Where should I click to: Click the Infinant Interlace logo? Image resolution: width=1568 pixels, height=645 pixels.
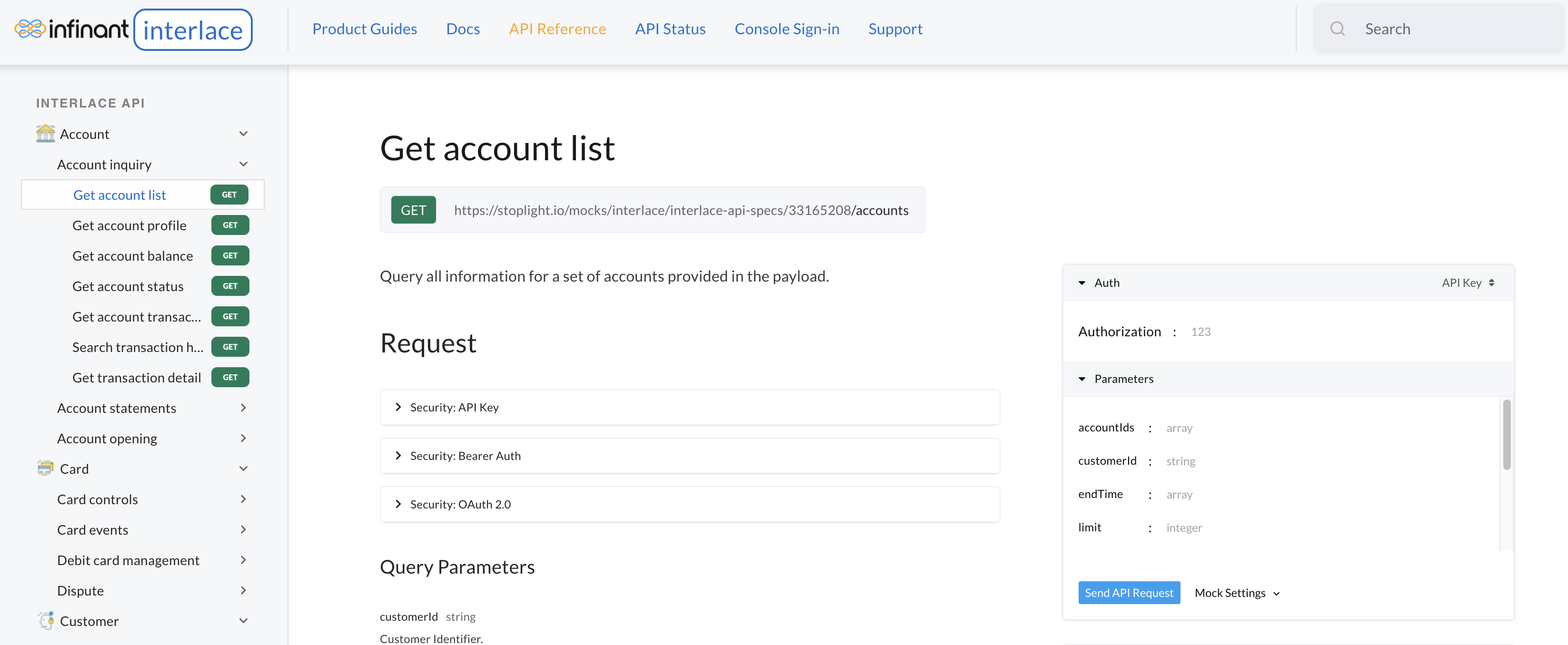click(x=133, y=29)
